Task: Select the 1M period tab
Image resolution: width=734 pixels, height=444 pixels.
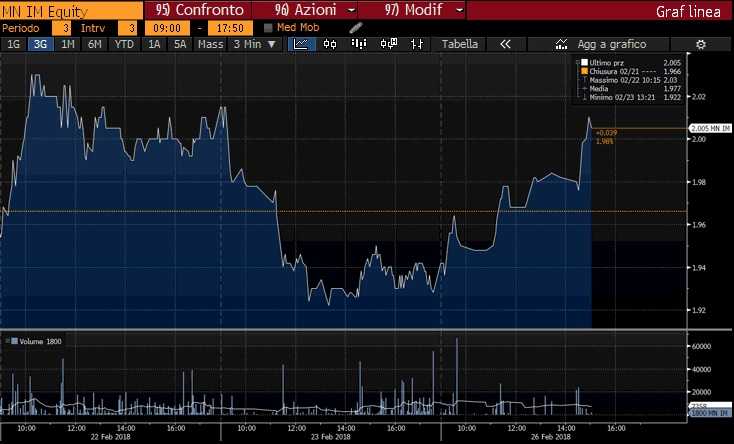Action: coord(68,44)
